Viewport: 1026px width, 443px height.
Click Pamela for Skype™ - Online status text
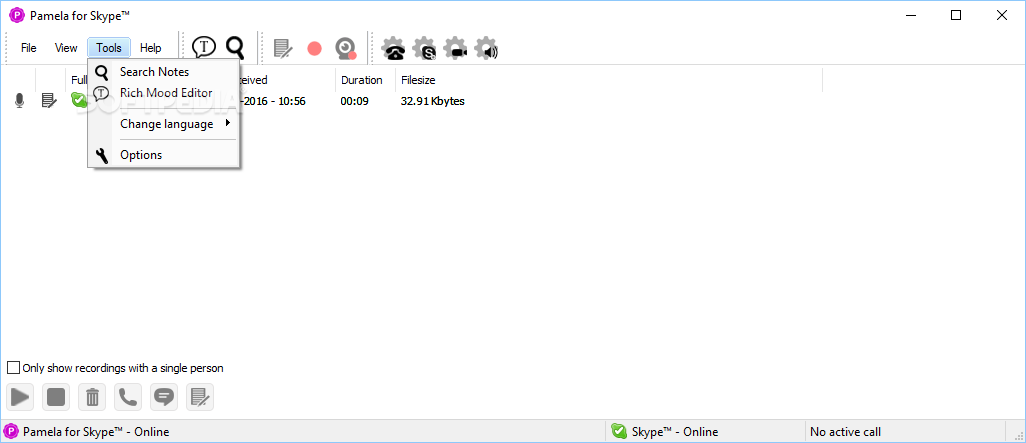point(96,432)
